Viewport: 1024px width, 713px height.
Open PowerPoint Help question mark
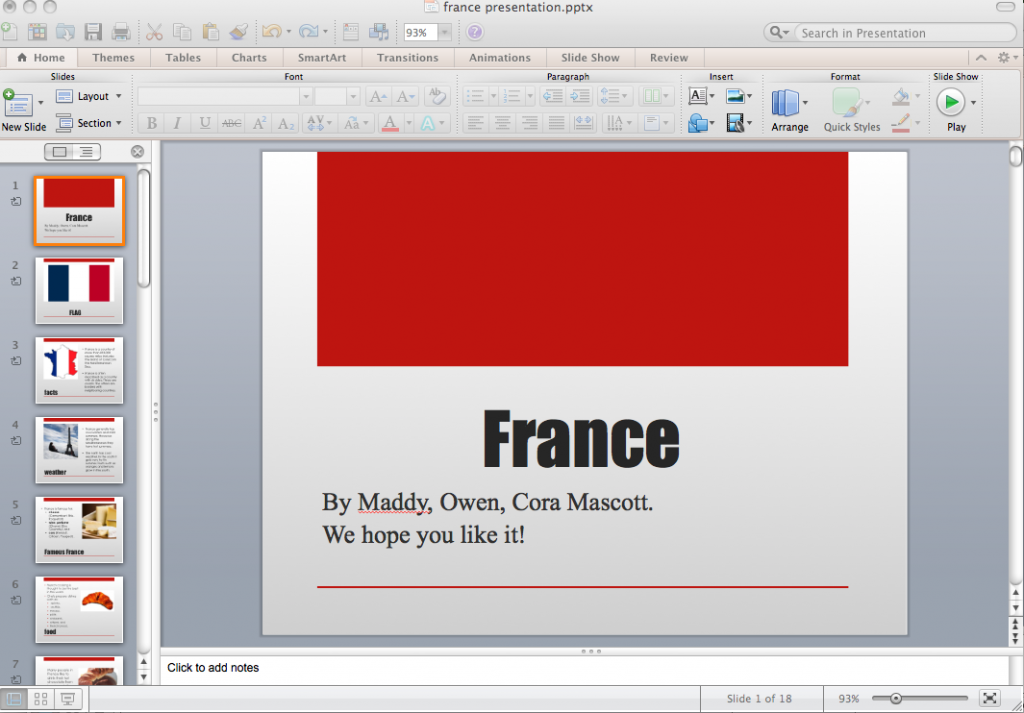475,31
